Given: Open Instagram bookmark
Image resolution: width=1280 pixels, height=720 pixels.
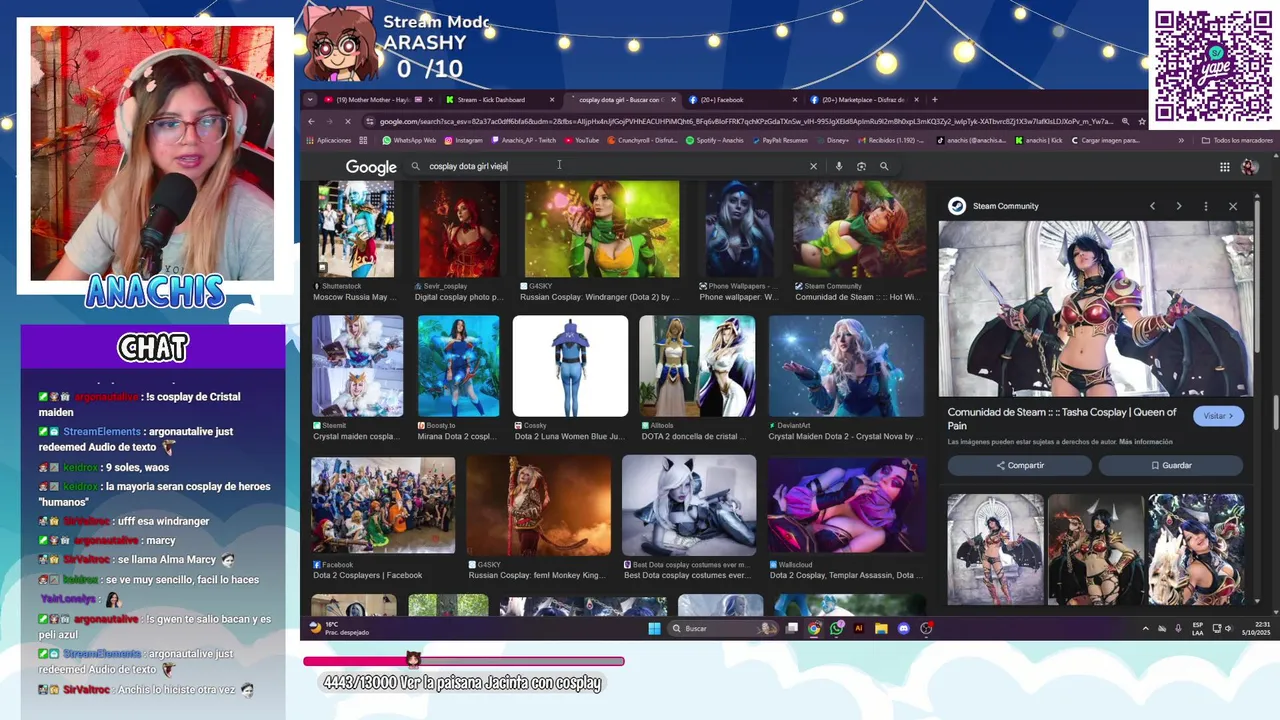Looking at the screenshot, I should [x=463, y=140].
